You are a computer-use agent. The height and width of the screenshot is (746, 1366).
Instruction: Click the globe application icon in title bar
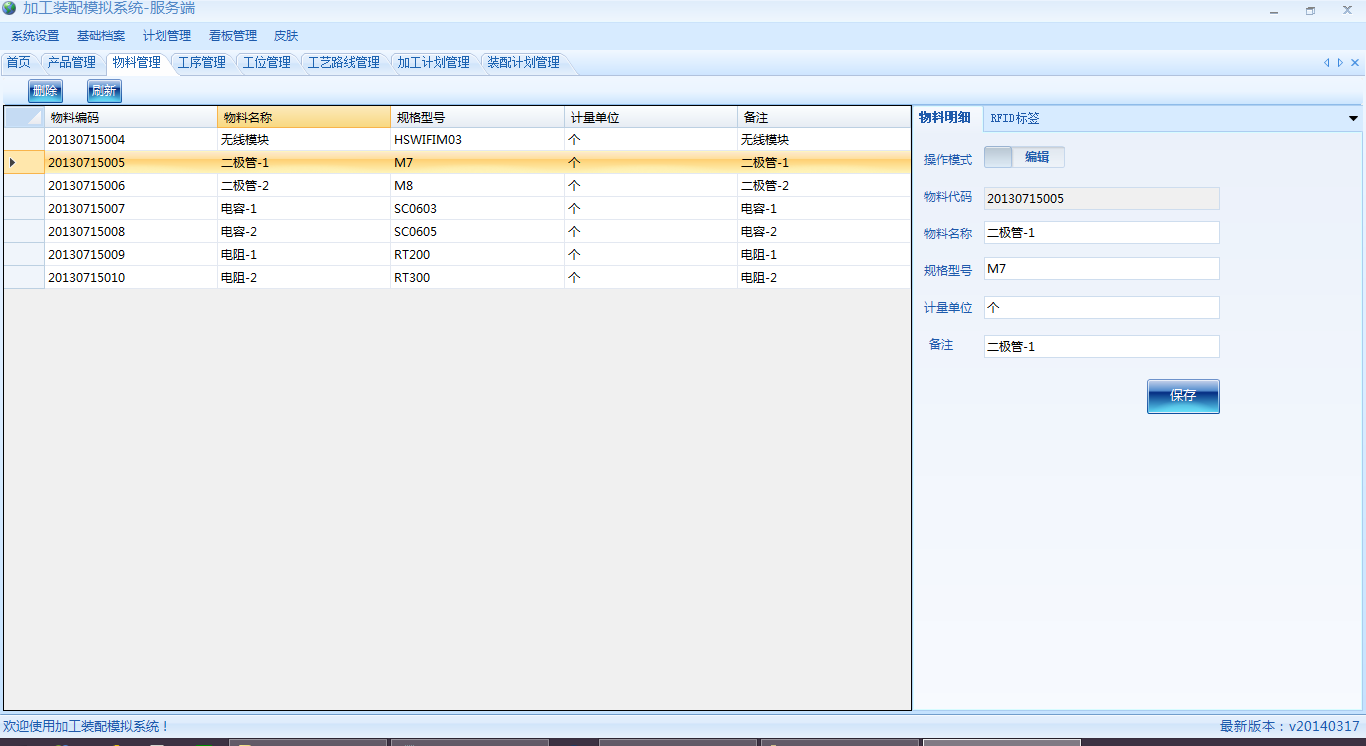9,9
